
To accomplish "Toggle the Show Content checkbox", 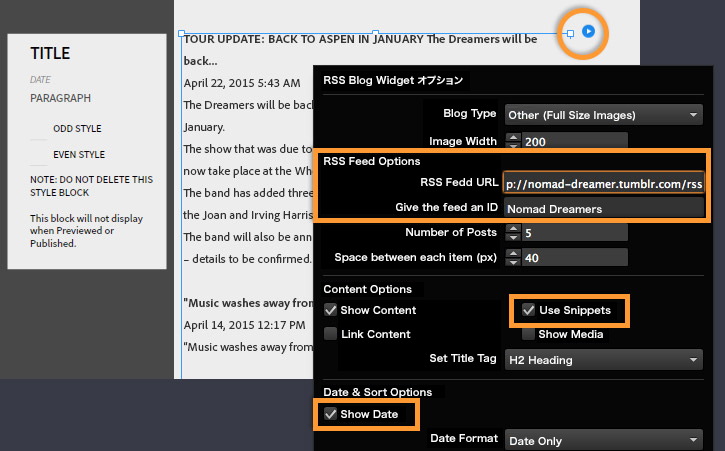I will tap(330, 309).
